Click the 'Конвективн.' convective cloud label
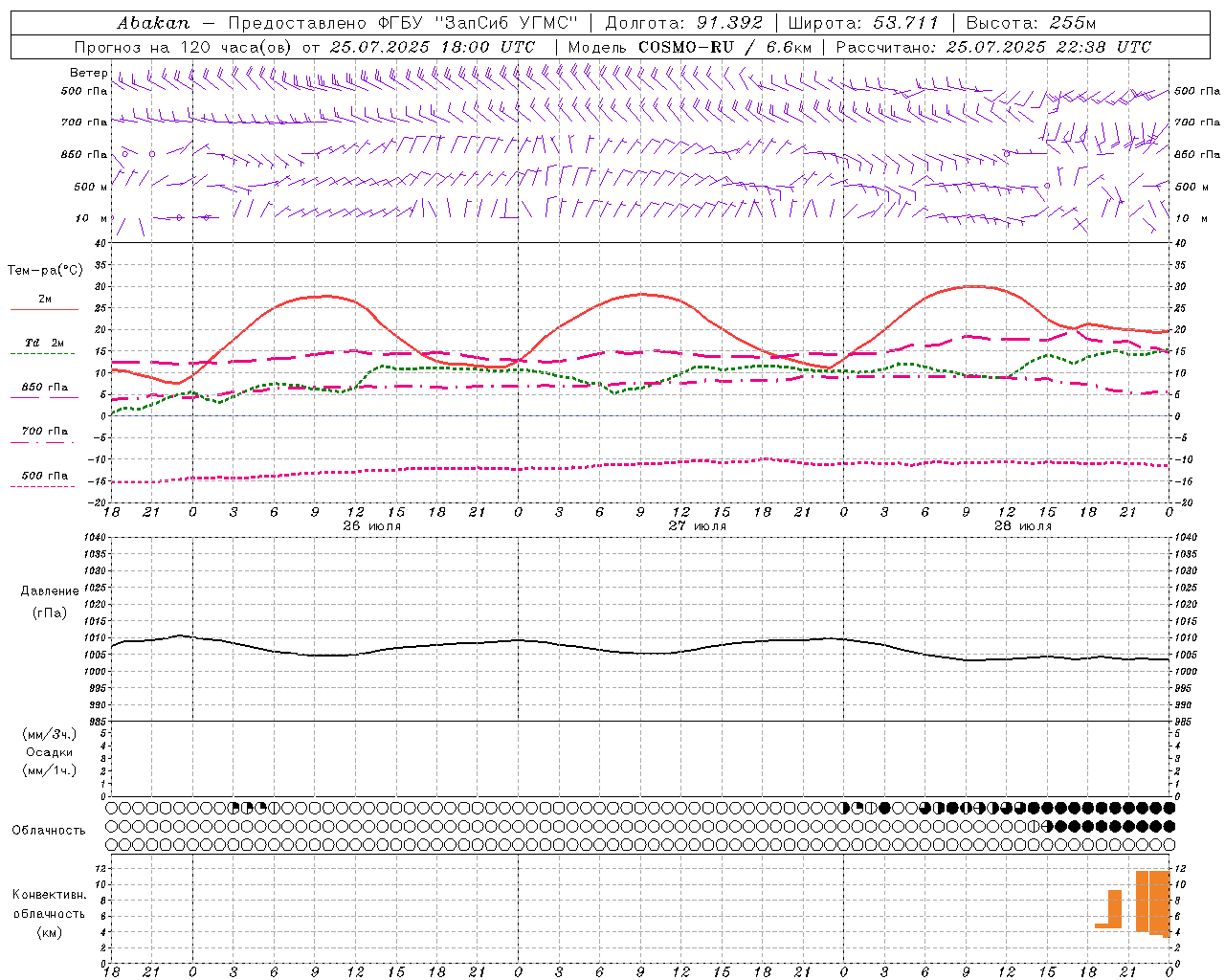The width and height of the screenshot is (1225, 980). coord(49,895)
